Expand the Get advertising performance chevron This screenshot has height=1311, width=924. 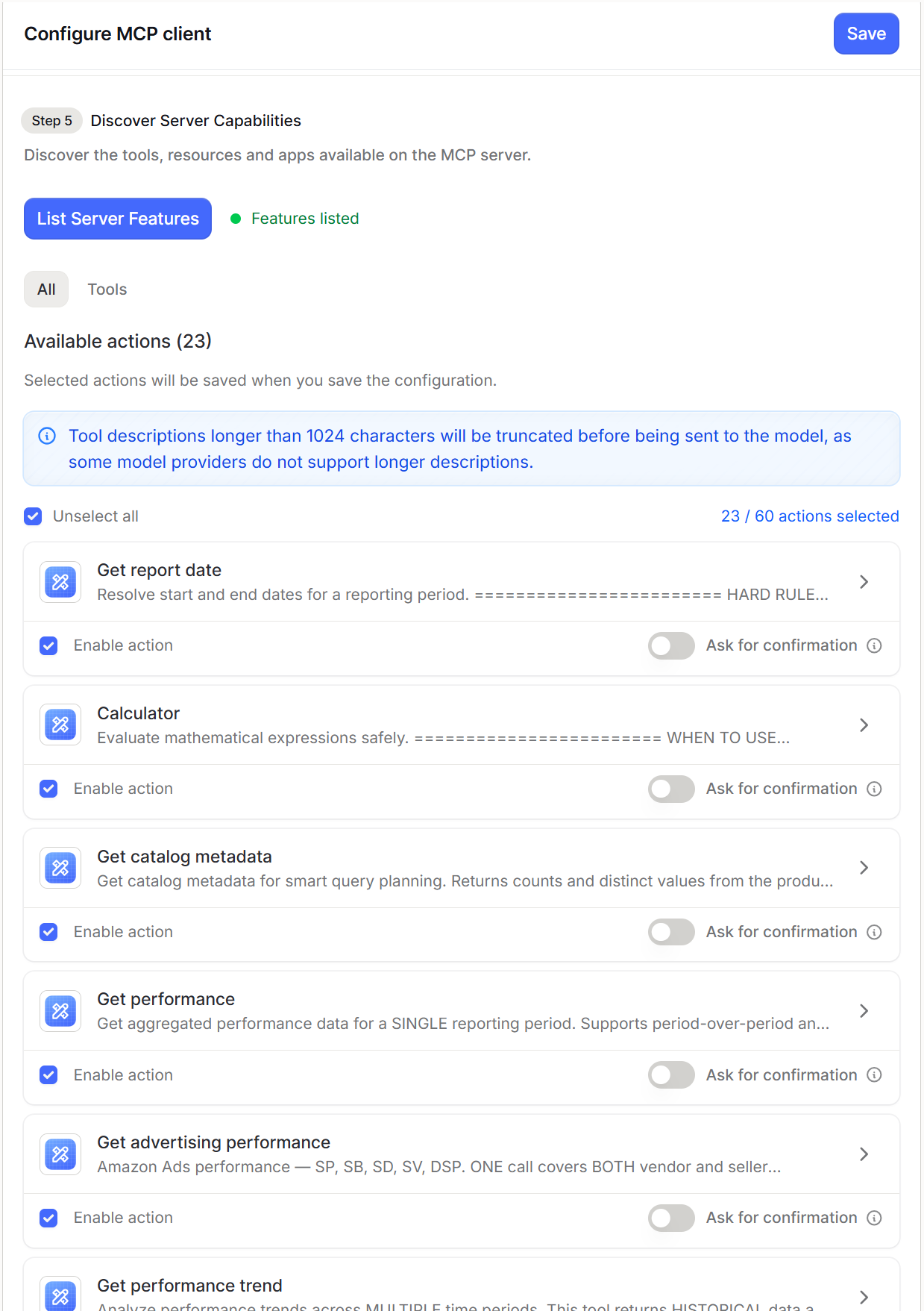(x=864, y=1154)
